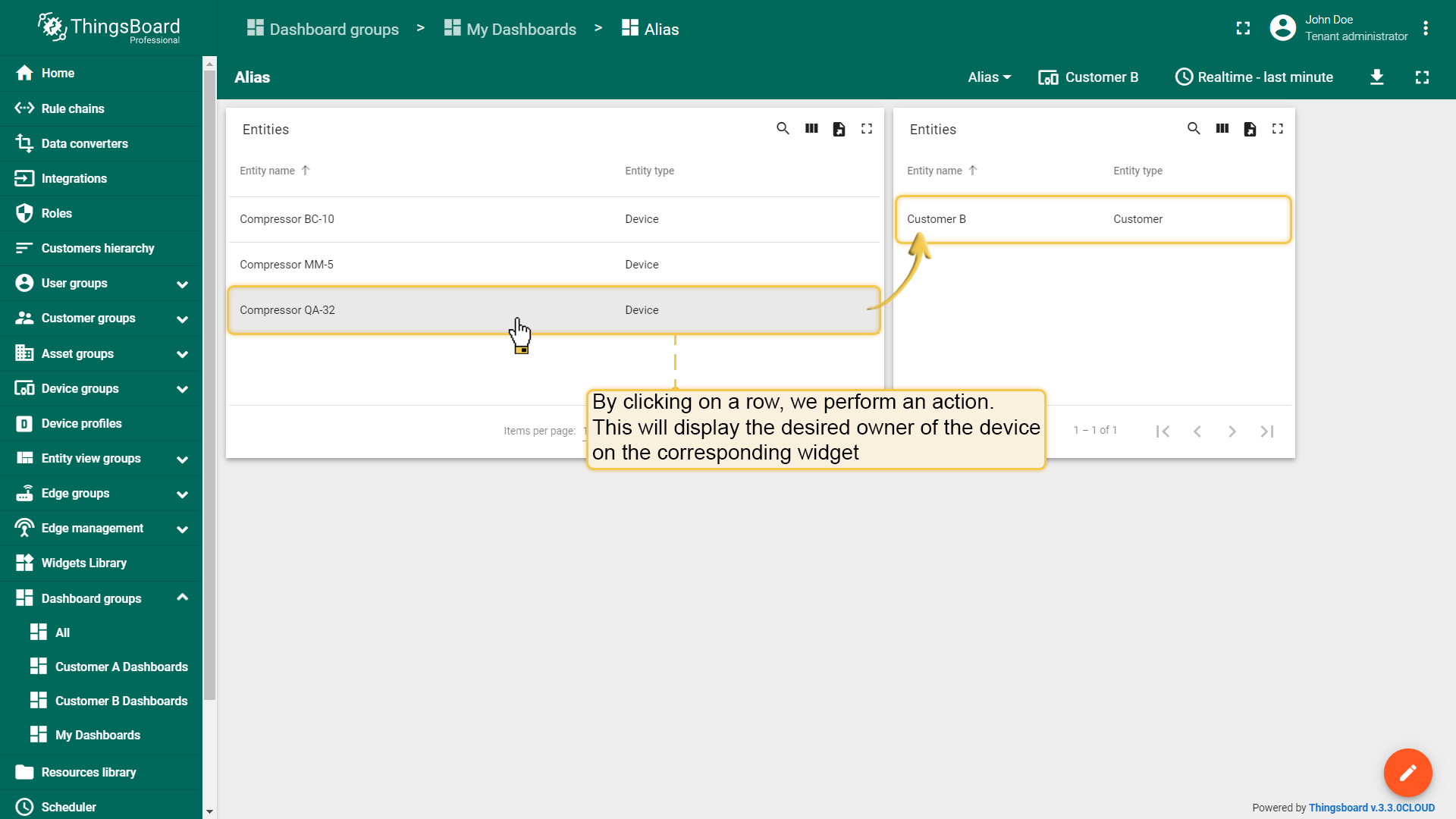
Task: Open Integrations page
Action: (101, 178)
